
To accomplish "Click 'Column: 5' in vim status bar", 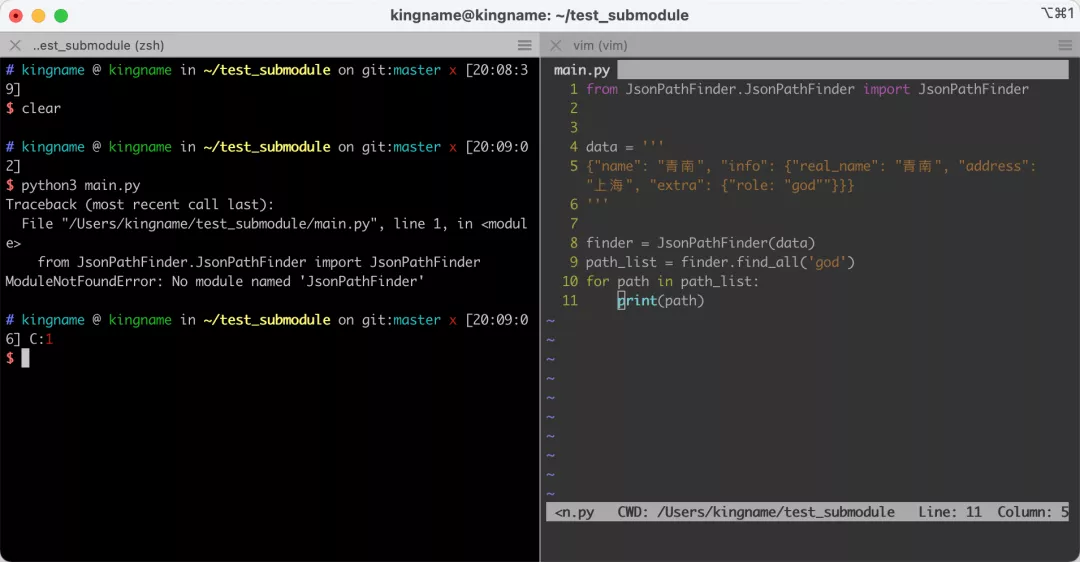I will point(1033,512).
